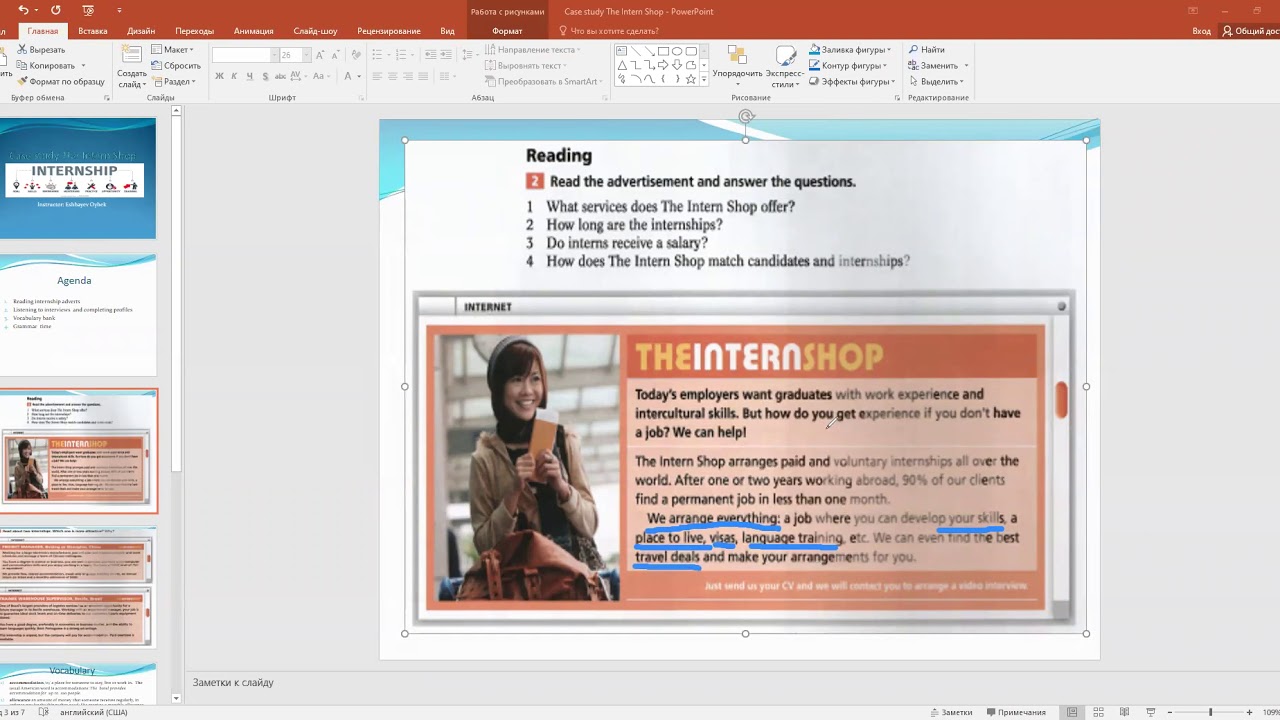Increase font size with larger A icon
This screenshot has height=720, width=1280.
pyautogui.click(x=321, y=55)
